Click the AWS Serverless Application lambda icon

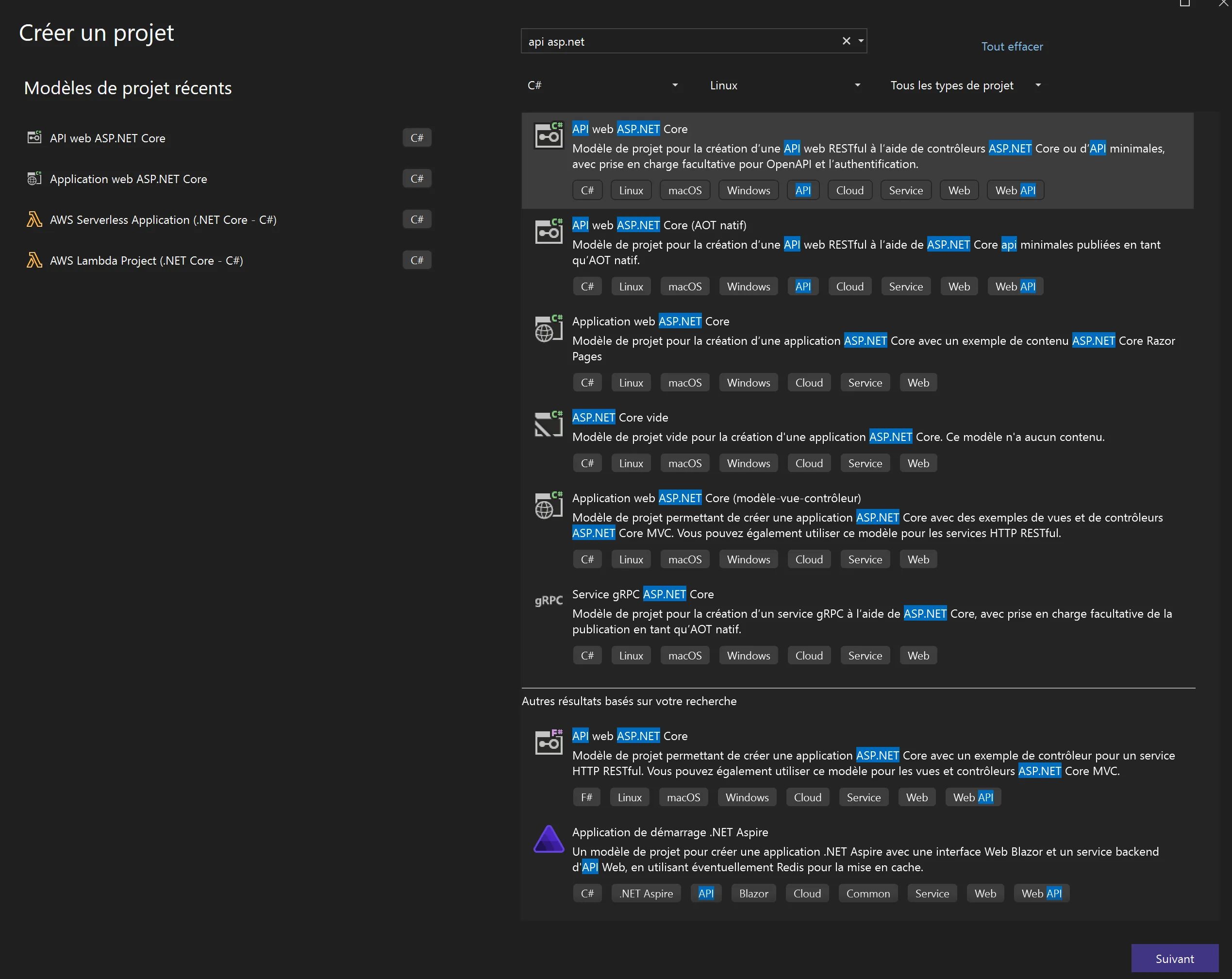pyautogui.click(x=34, y=219)
